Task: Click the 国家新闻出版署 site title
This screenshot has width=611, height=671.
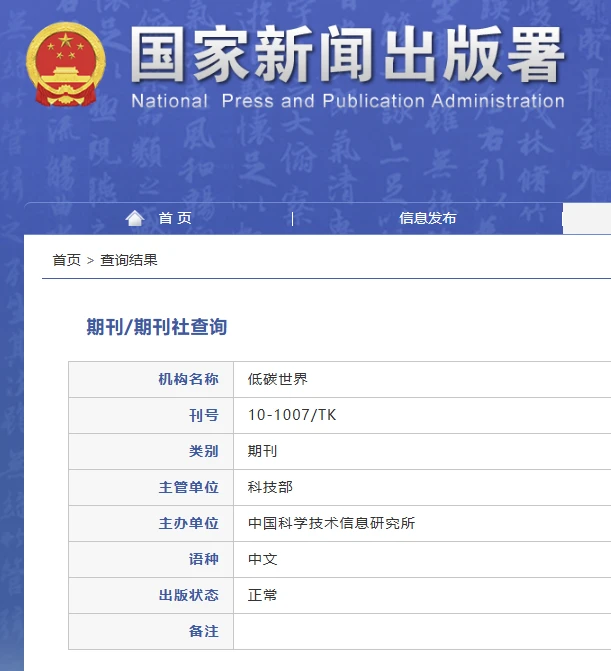Action: 347,53
